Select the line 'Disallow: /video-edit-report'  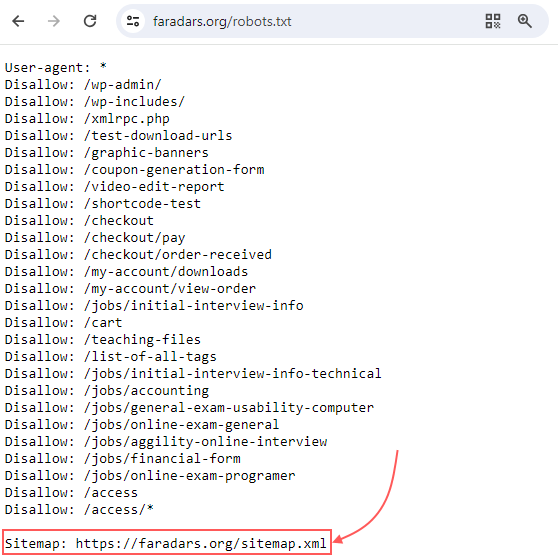point(115,187)
